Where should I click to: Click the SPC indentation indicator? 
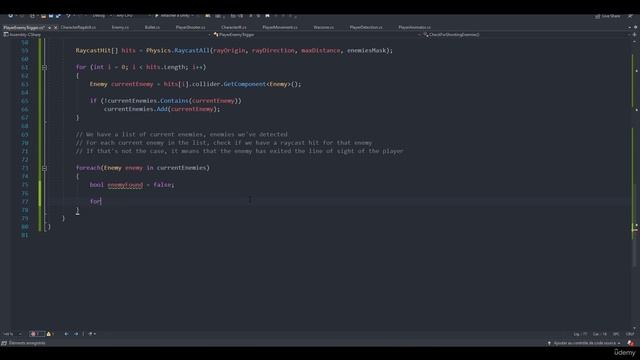pyautogui.click(x=616, y=334)
